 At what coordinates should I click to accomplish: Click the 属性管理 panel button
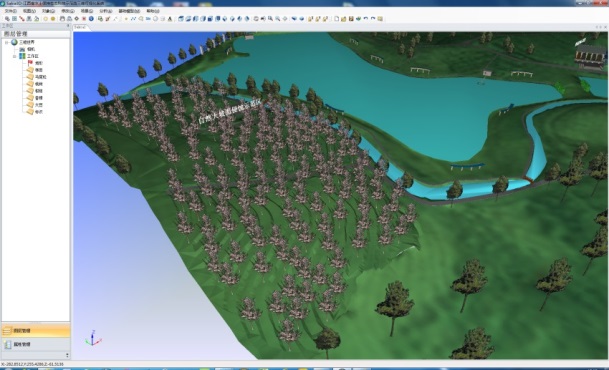coord(36,344)
